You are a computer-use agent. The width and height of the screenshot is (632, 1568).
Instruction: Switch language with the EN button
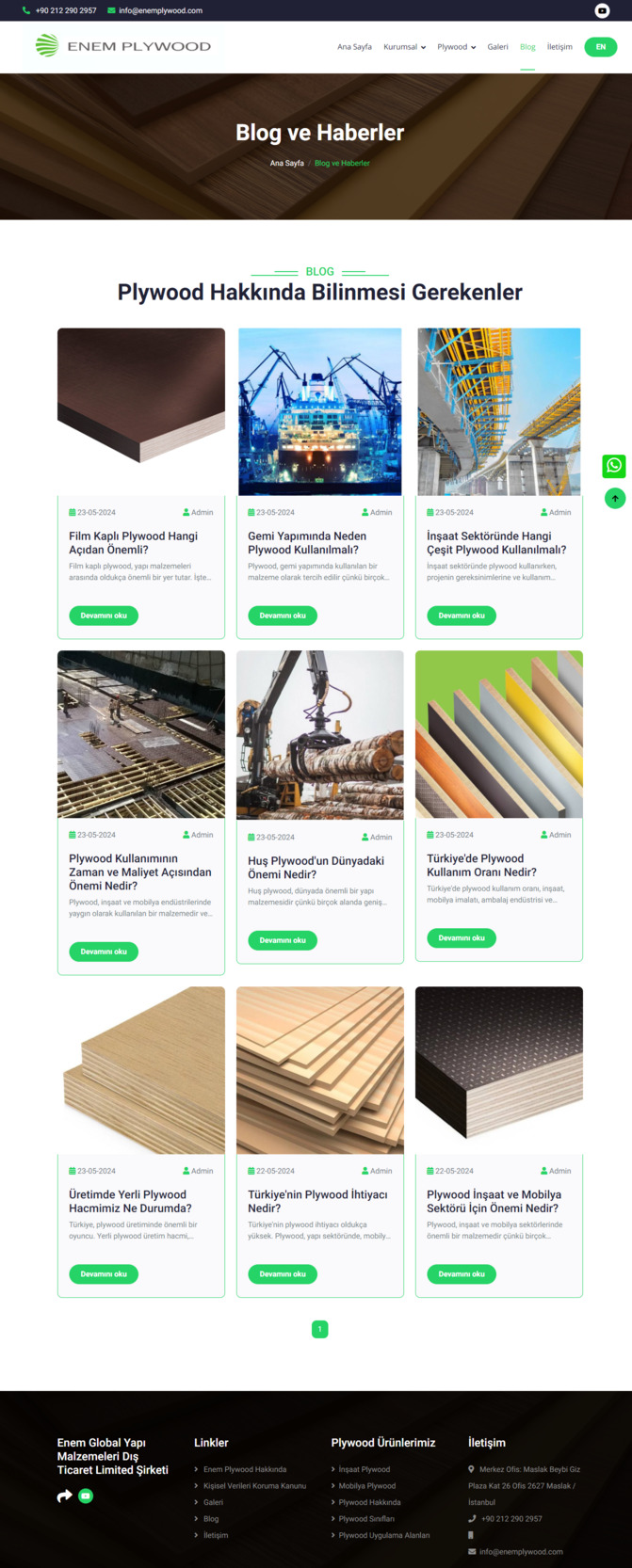tap(600, 47)
